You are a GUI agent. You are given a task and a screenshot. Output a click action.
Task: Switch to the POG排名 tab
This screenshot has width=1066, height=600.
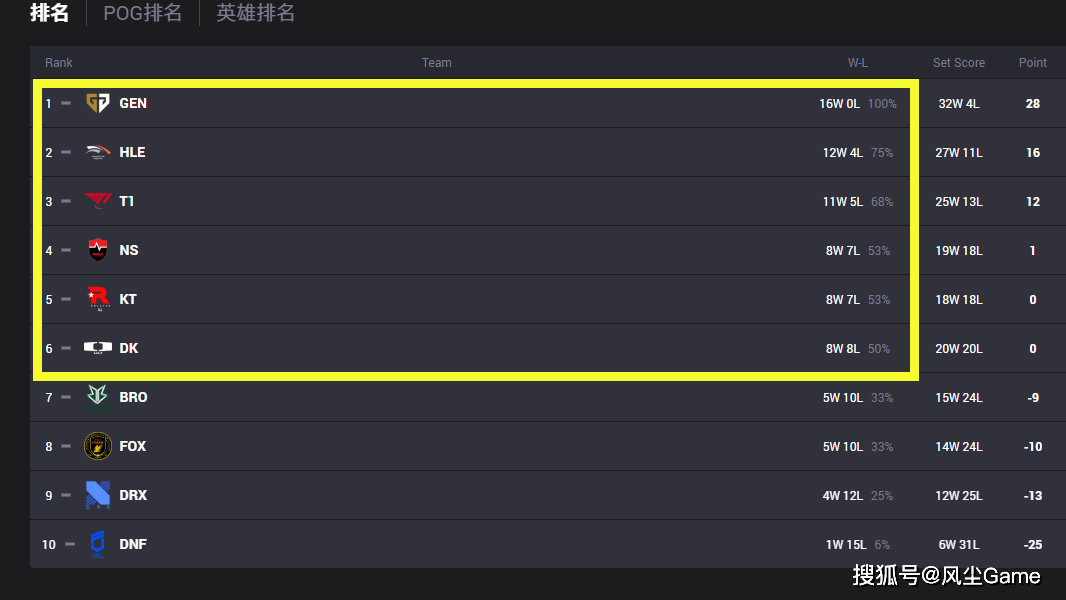tap(143, 13)
